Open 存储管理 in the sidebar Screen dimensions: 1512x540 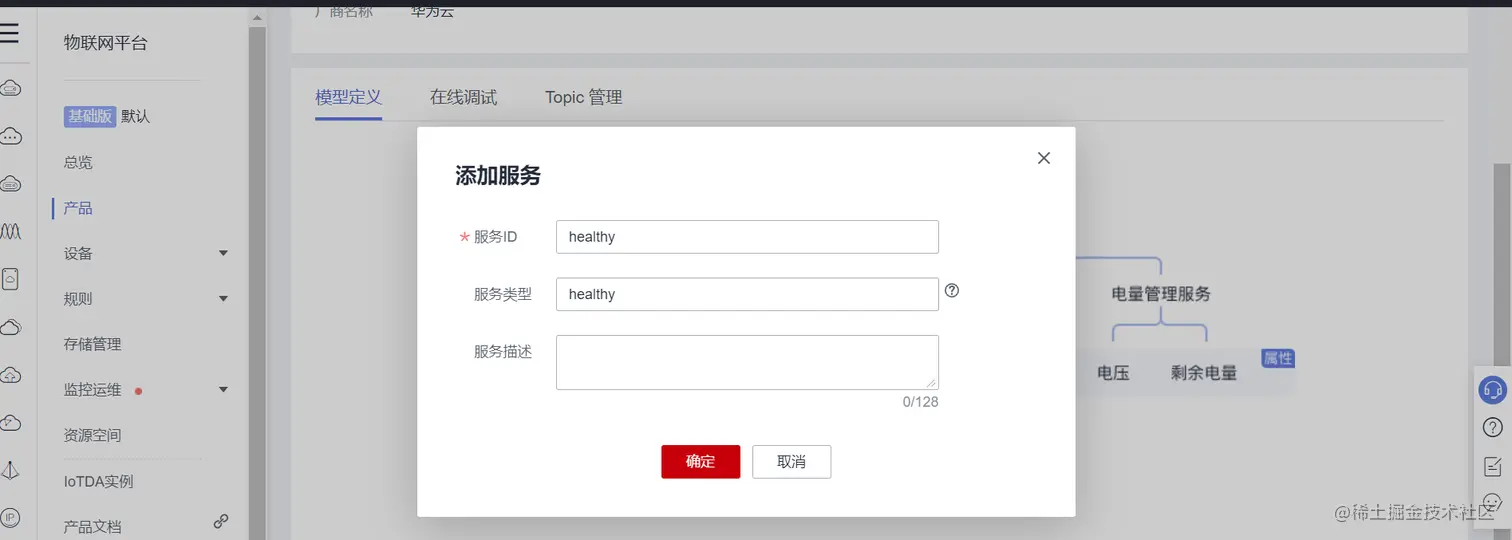[92, 344]
